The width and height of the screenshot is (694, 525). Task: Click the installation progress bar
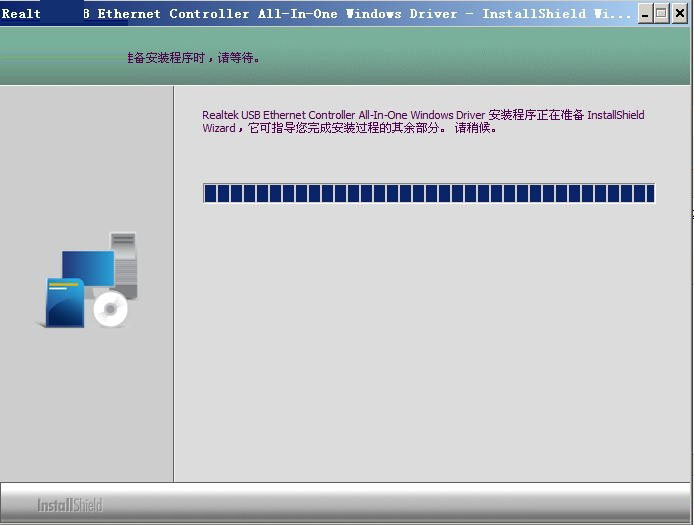(428, 193)
